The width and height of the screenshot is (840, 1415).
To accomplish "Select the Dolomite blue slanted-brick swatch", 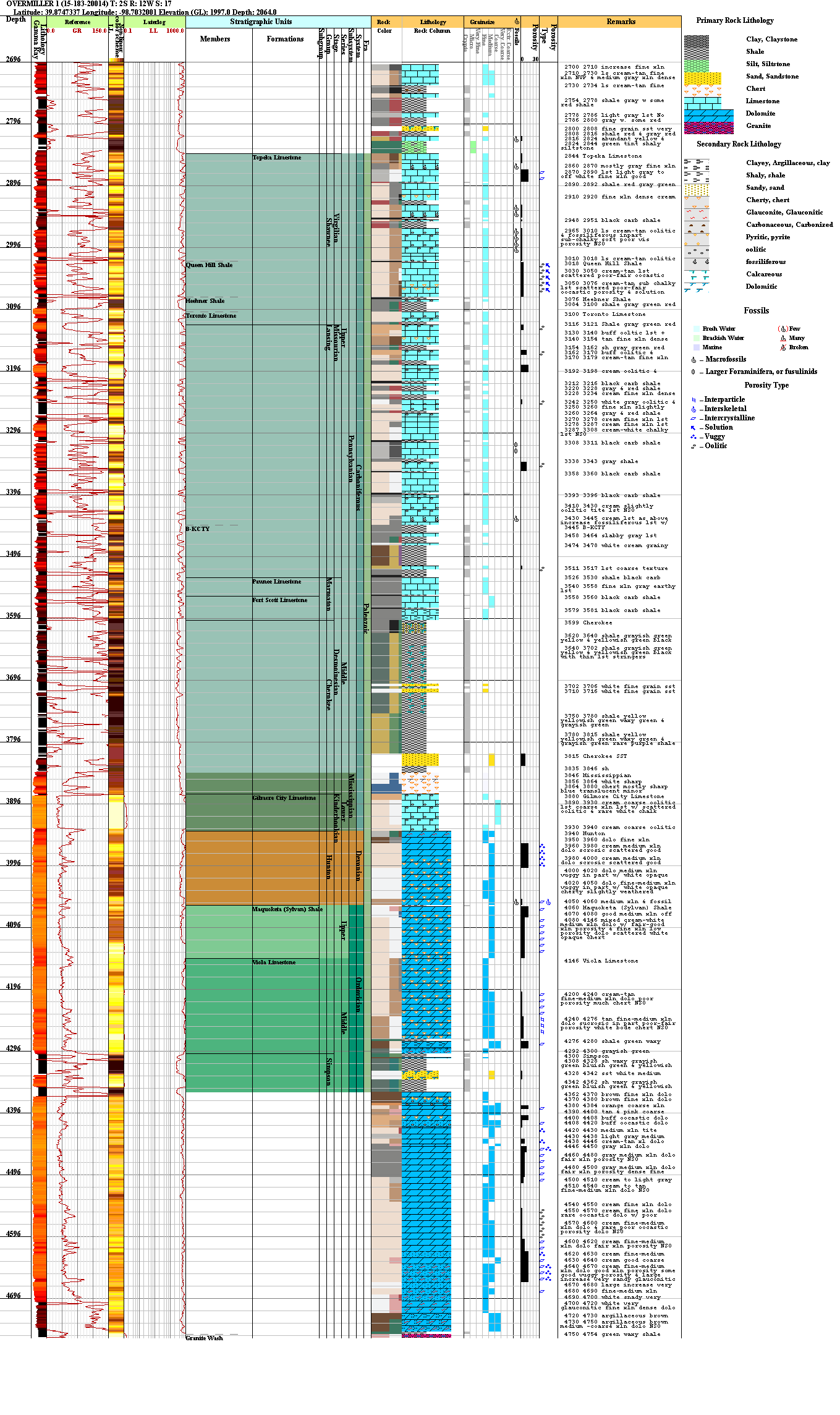I will [x=708, y=115].
